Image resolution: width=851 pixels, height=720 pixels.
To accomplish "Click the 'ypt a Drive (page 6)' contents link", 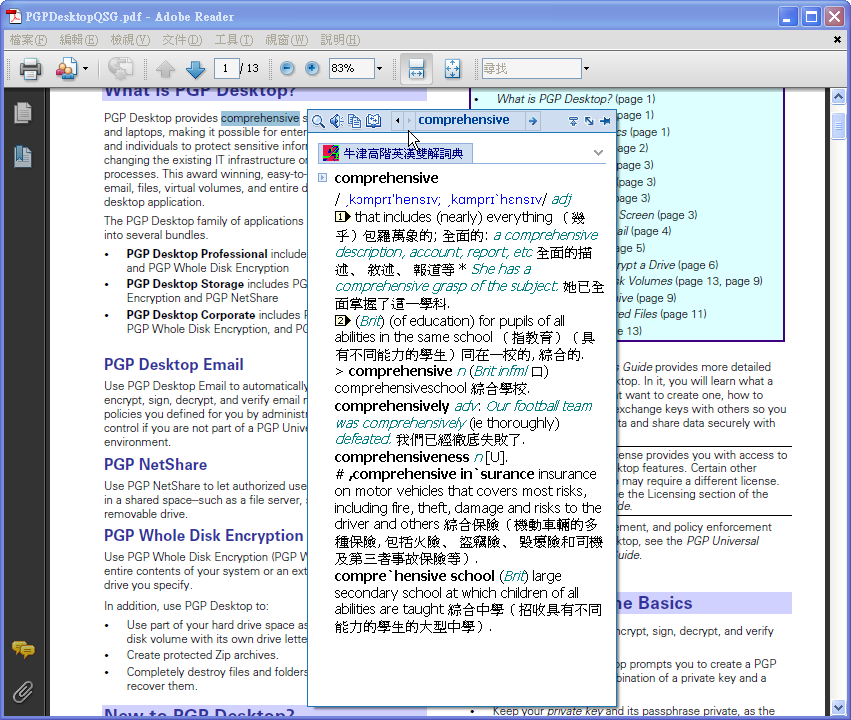I will [x=668, y=265].
